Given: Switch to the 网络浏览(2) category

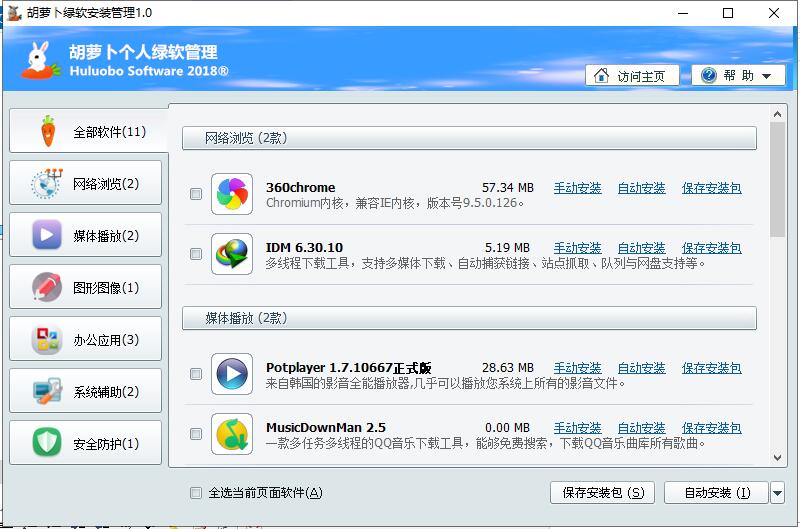Looking at the screenshot, I should click(x=85, y=183).
